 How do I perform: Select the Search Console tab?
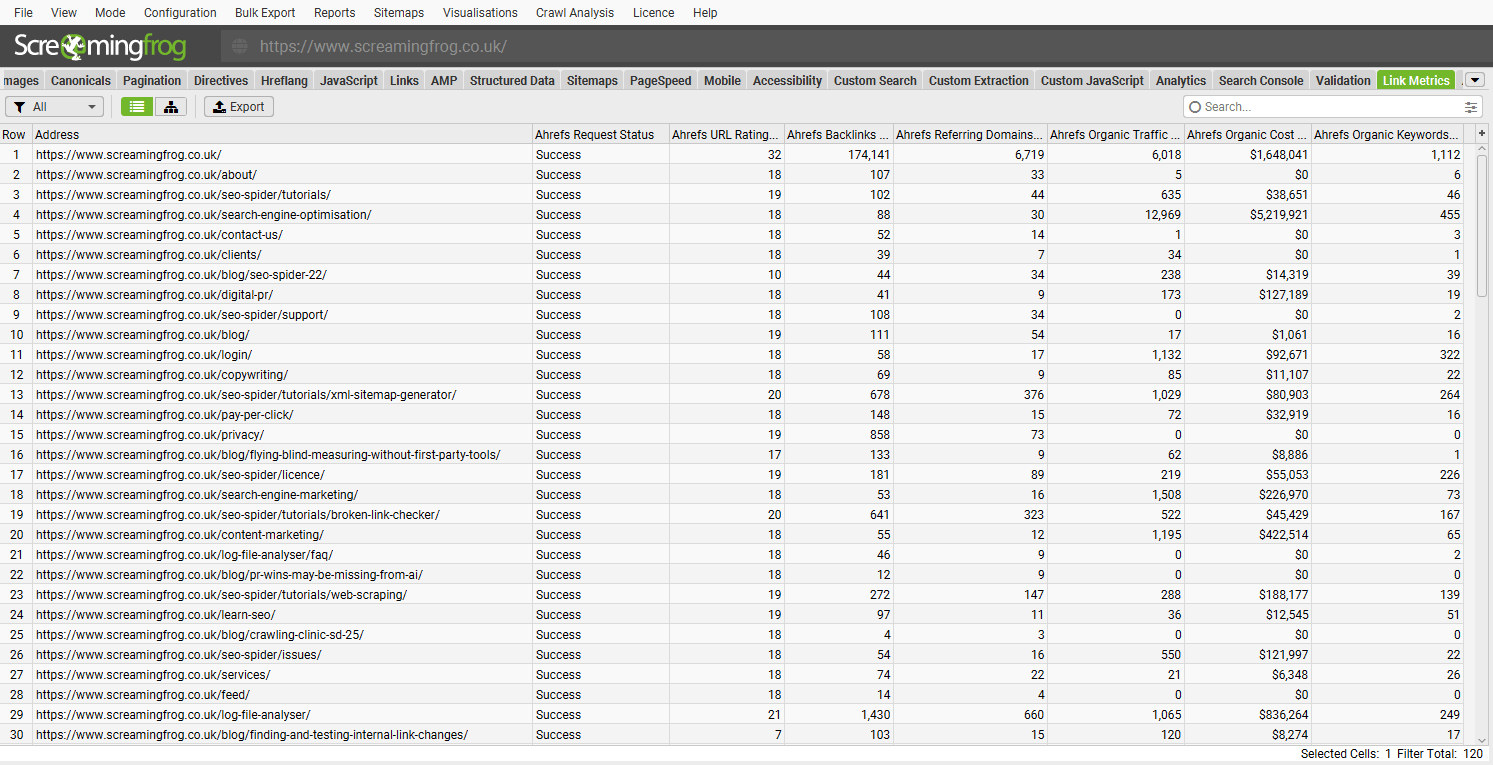[x=1260, y=81]
